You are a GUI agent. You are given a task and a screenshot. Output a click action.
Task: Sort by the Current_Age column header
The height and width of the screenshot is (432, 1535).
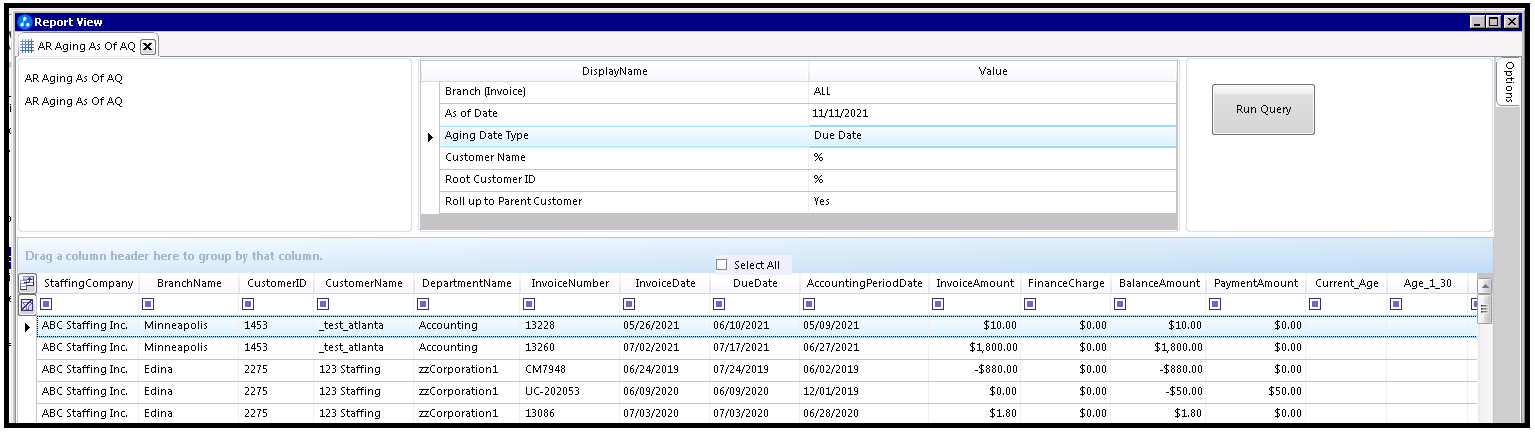[x=1346, y=284]
